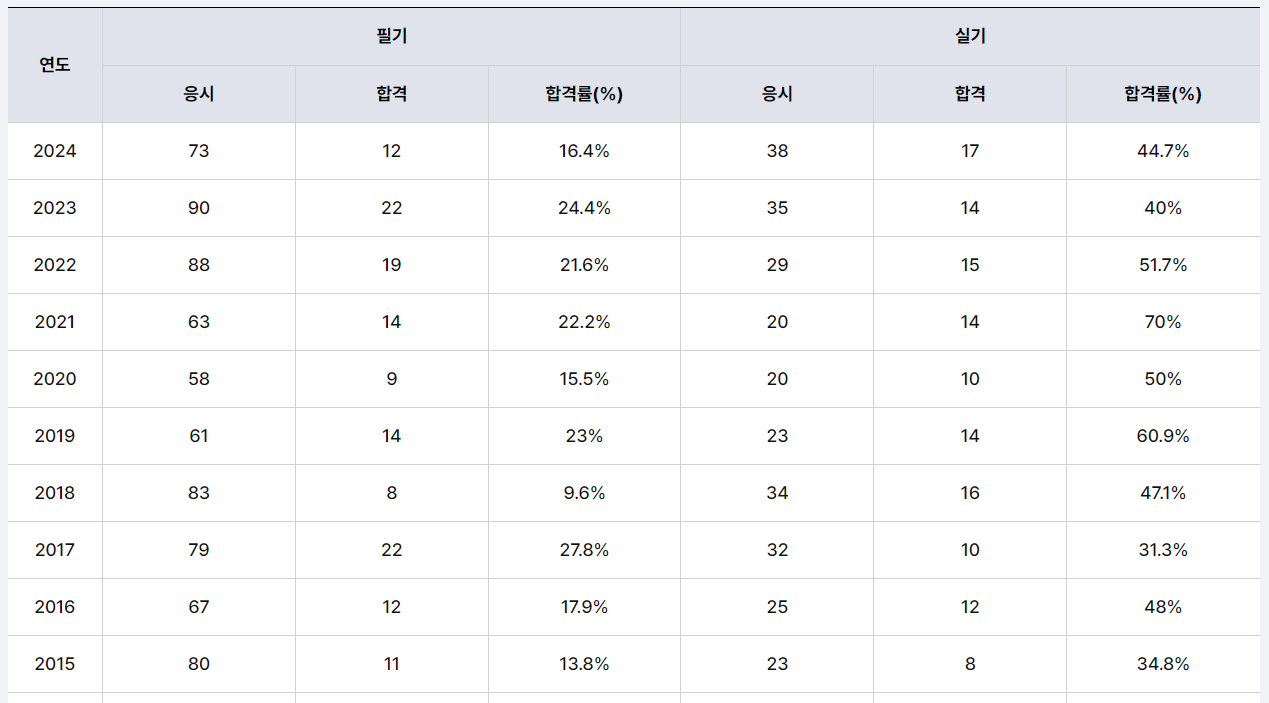
Task: Click the 합격률(%) header under 필기
Action: click(584, 94)
